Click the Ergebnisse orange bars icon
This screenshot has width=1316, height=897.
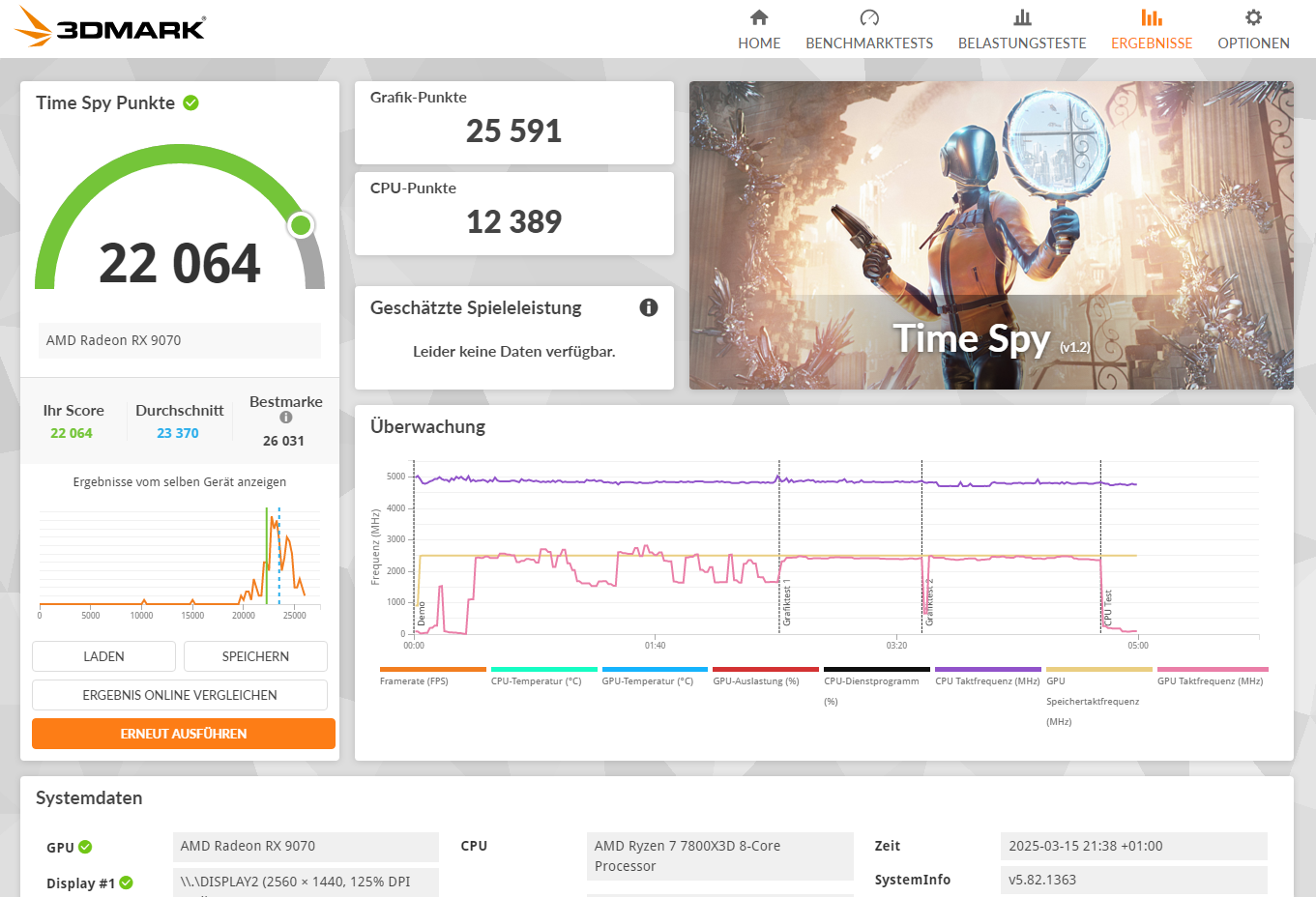1152,17
